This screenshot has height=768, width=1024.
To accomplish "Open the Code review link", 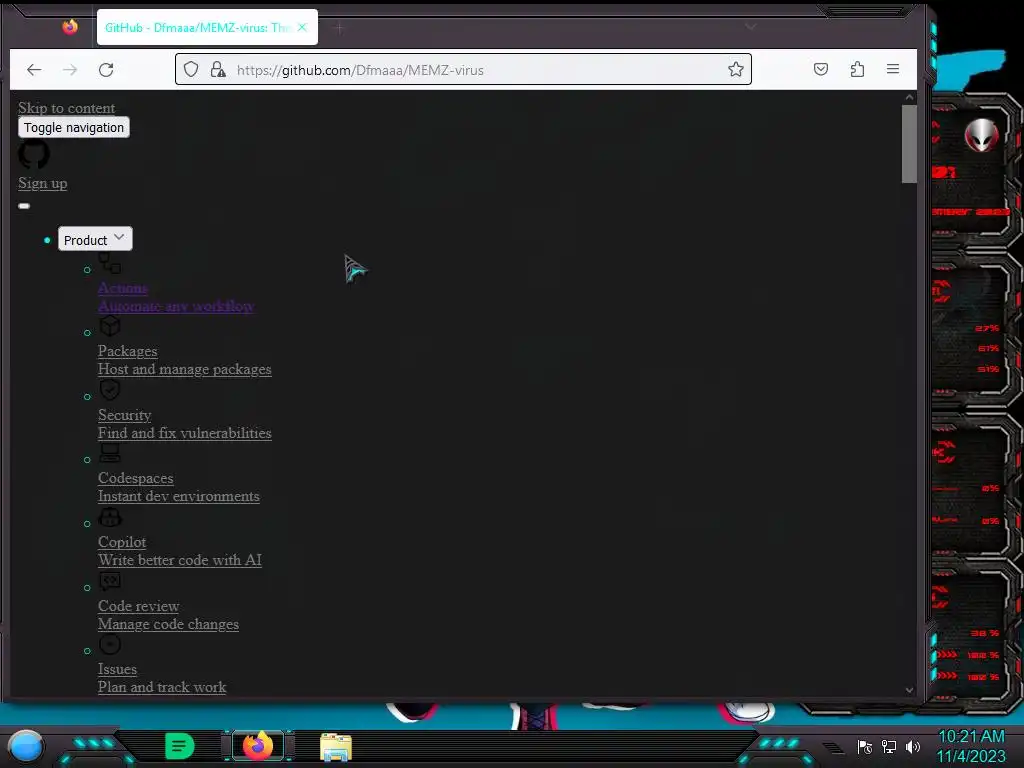I will click(138, 606).
